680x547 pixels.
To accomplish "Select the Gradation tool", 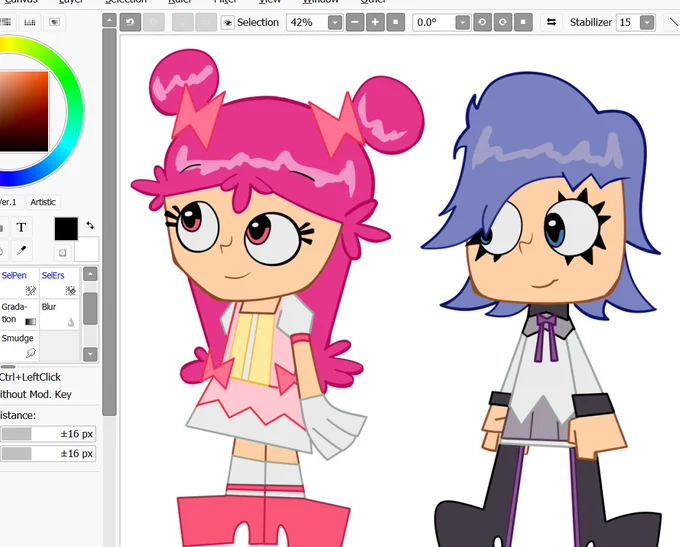I will [19, 314].
